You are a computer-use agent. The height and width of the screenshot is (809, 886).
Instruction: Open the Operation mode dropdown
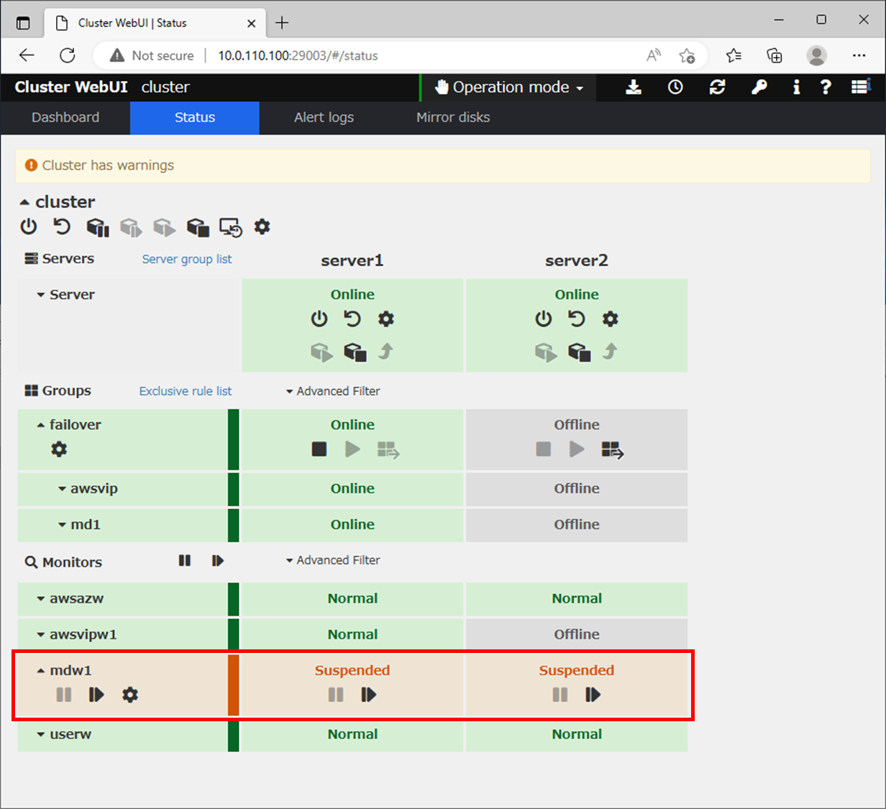point(509,87)
